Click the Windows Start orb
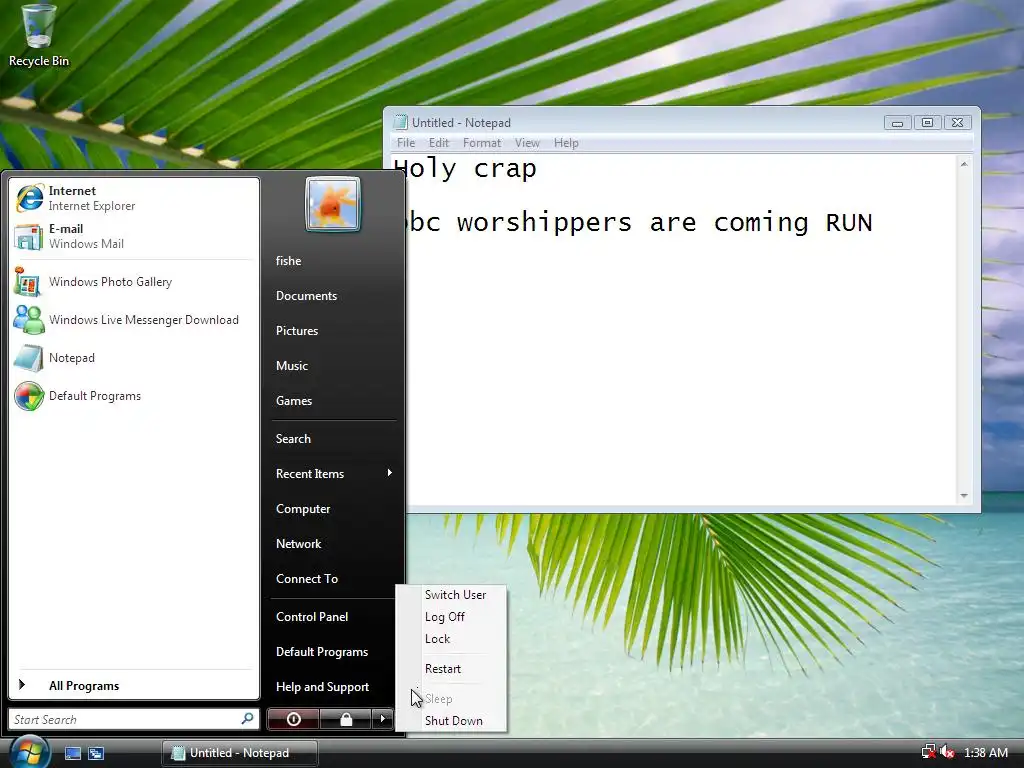The image size is (1024, 768). 29,752
